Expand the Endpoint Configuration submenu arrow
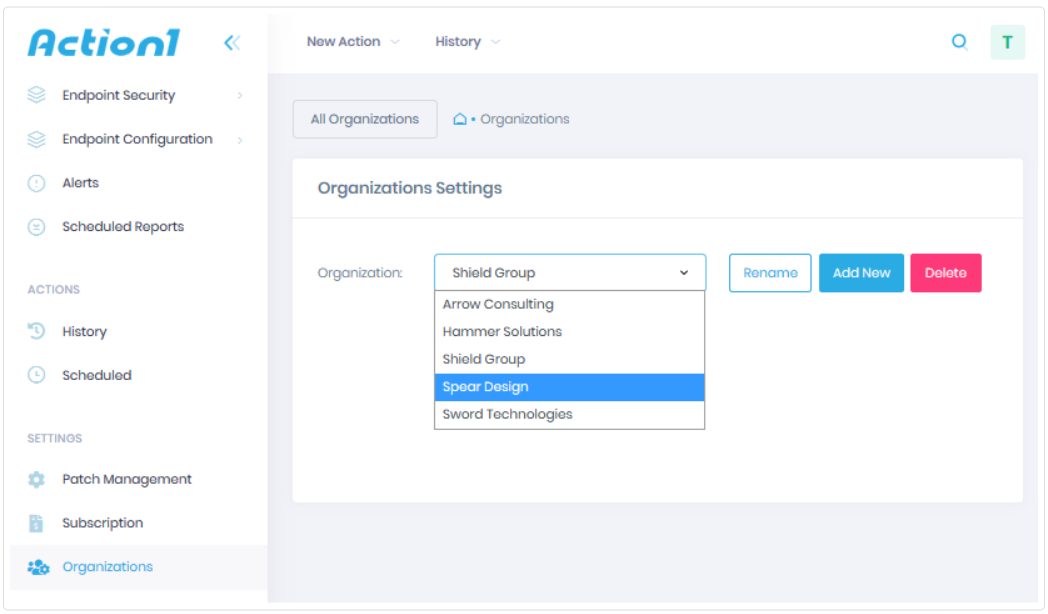The height and width of the screenshot is (614, 1048). click(x=240, y=140)
